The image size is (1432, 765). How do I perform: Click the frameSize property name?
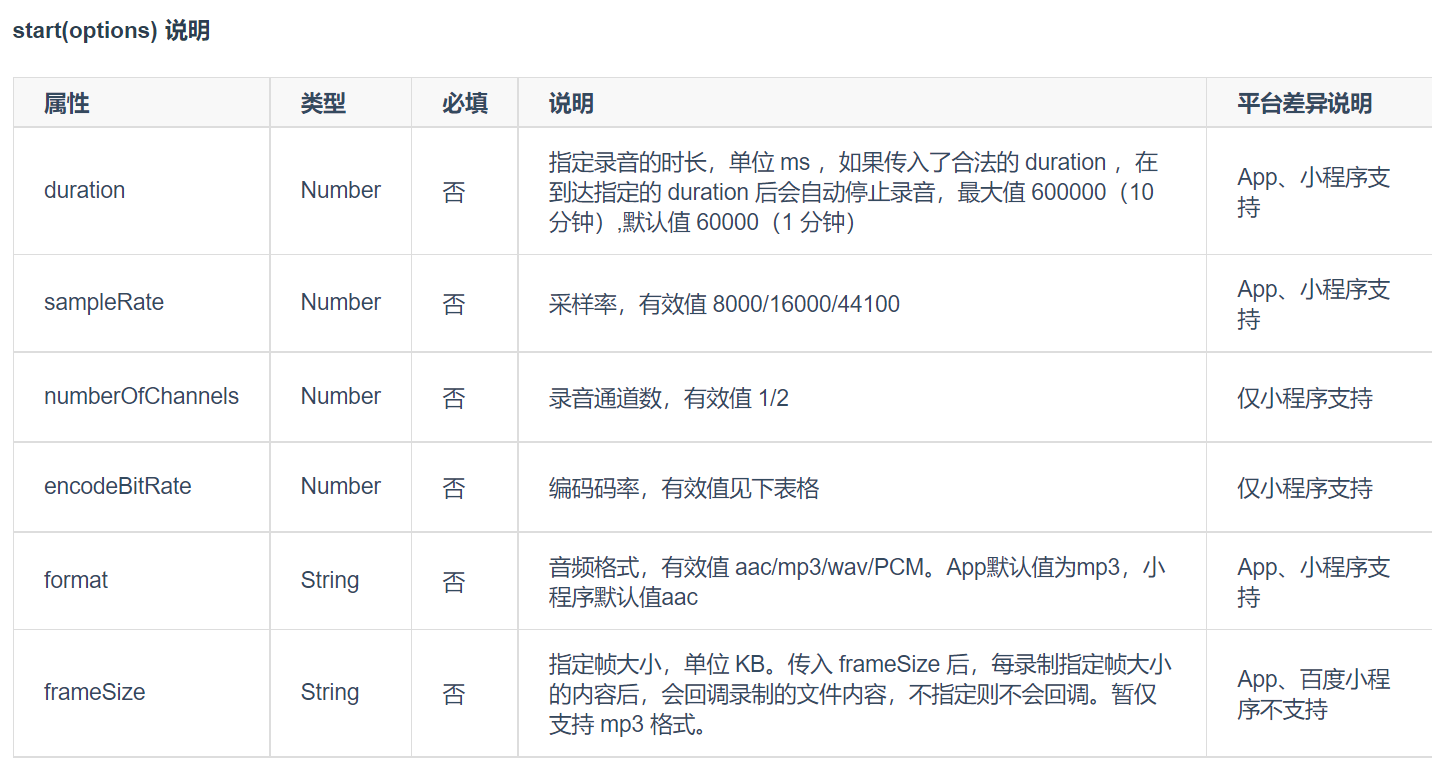click(94, 692)
